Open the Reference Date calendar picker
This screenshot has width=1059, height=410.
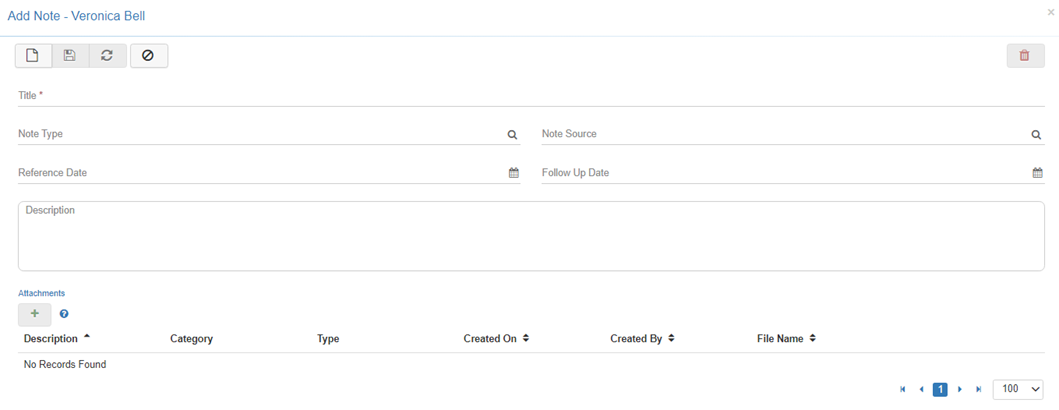click(513, 173)
